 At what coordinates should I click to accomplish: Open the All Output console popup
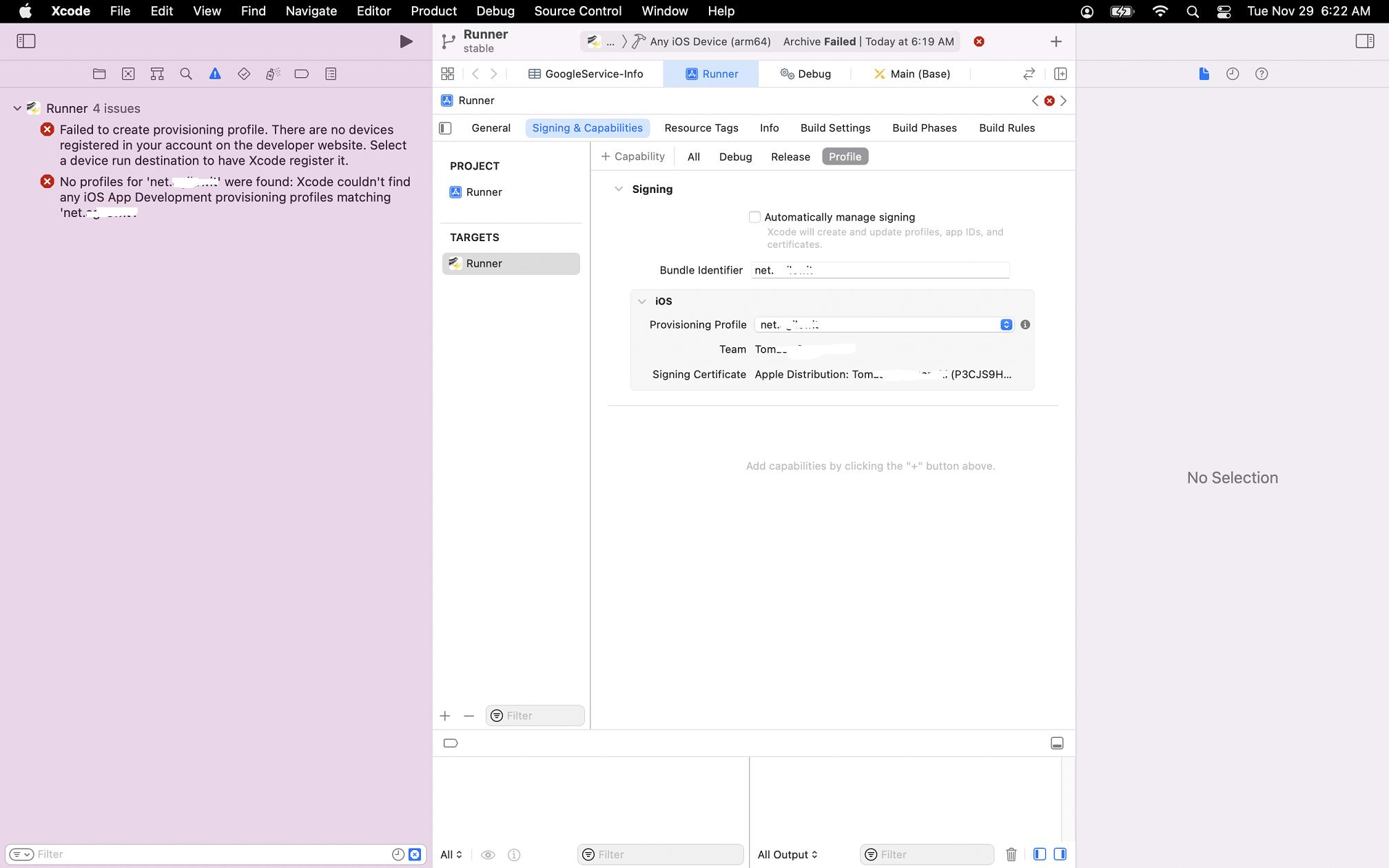pyautogui.click(x=788, y=855)
